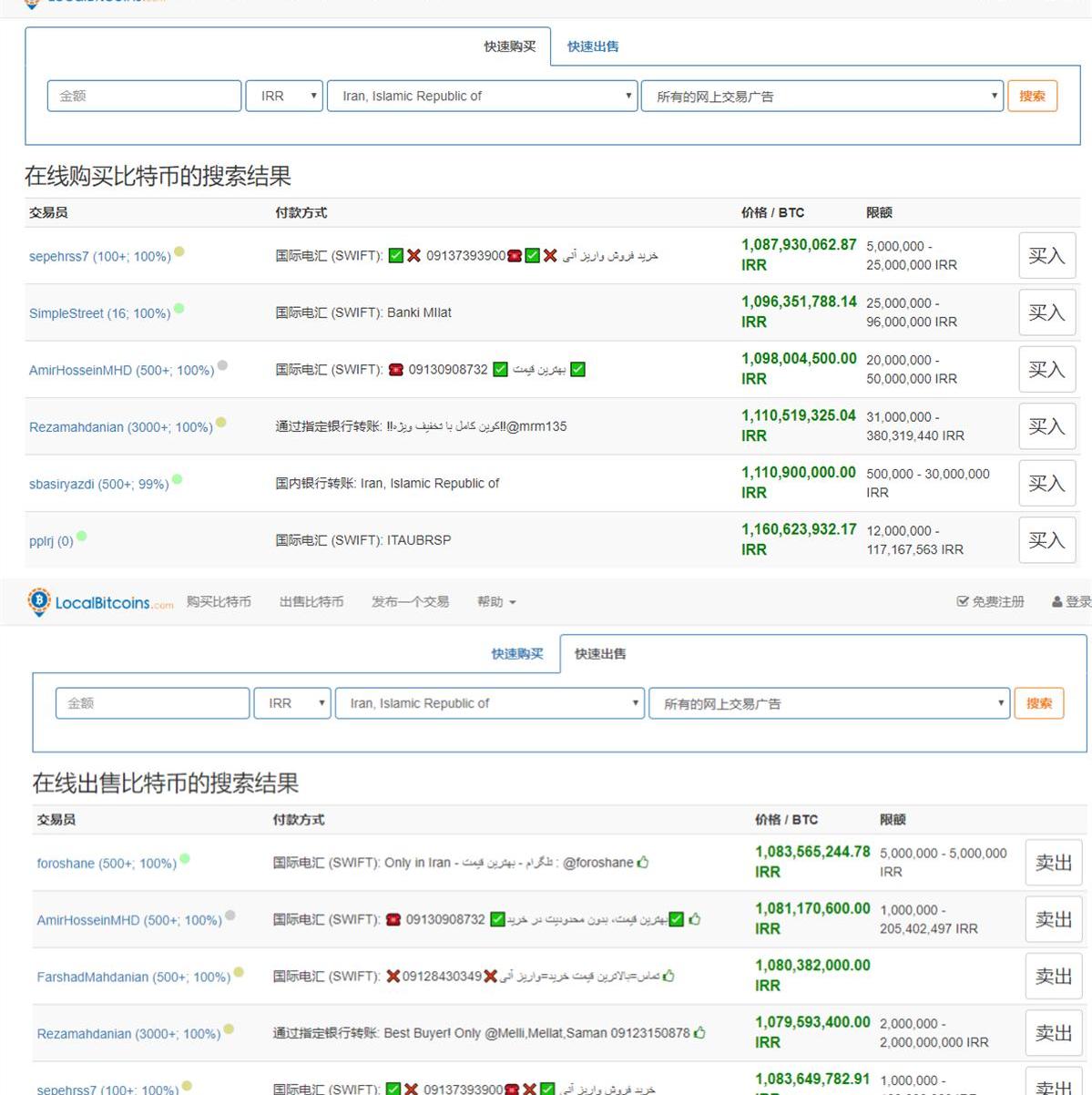Viewport: 1092px width, 1095px height.
Task: Click the login user icon
Action: [x=1056, y=602]
